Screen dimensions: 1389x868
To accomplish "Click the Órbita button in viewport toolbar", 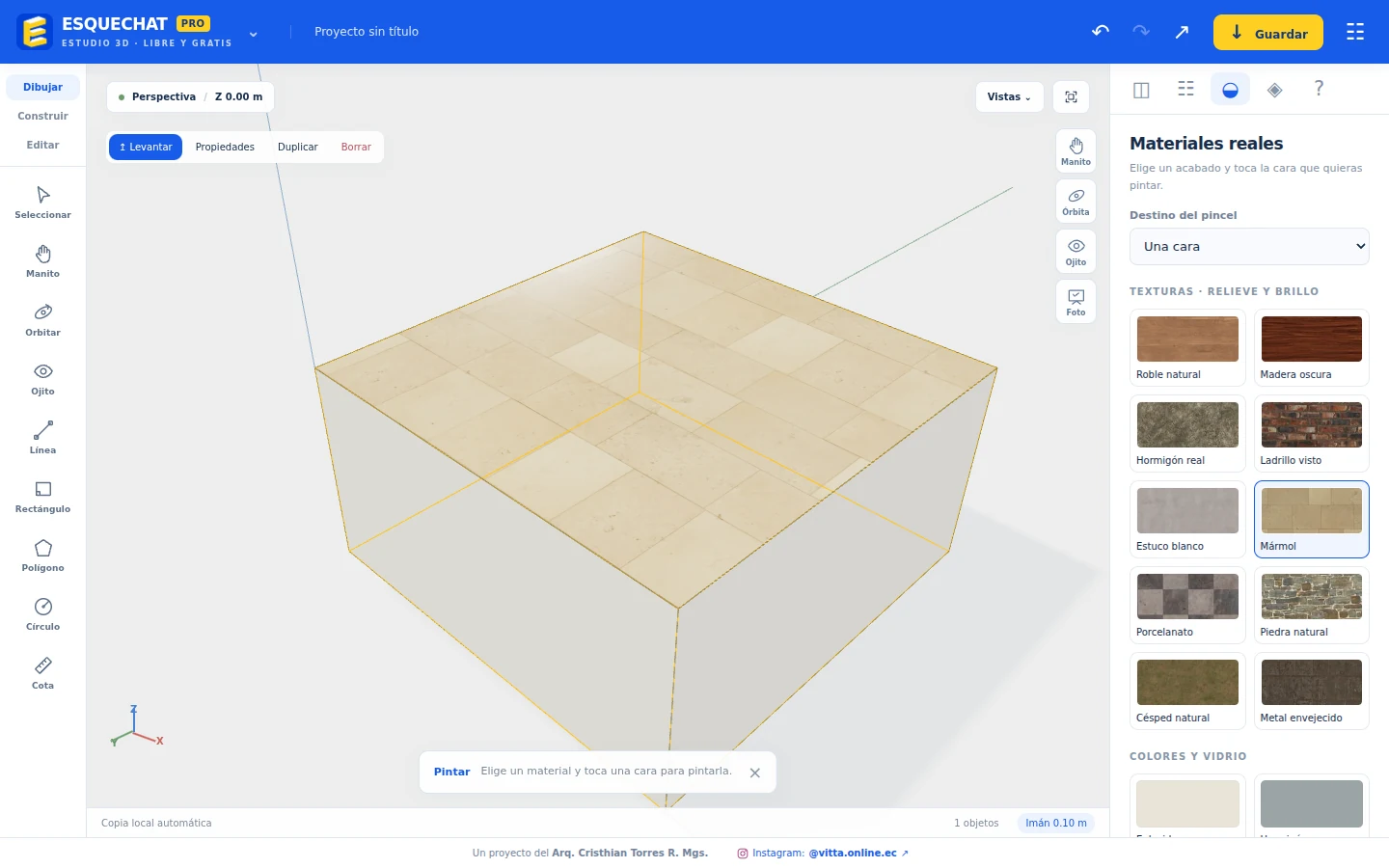I will (1076, 202).
